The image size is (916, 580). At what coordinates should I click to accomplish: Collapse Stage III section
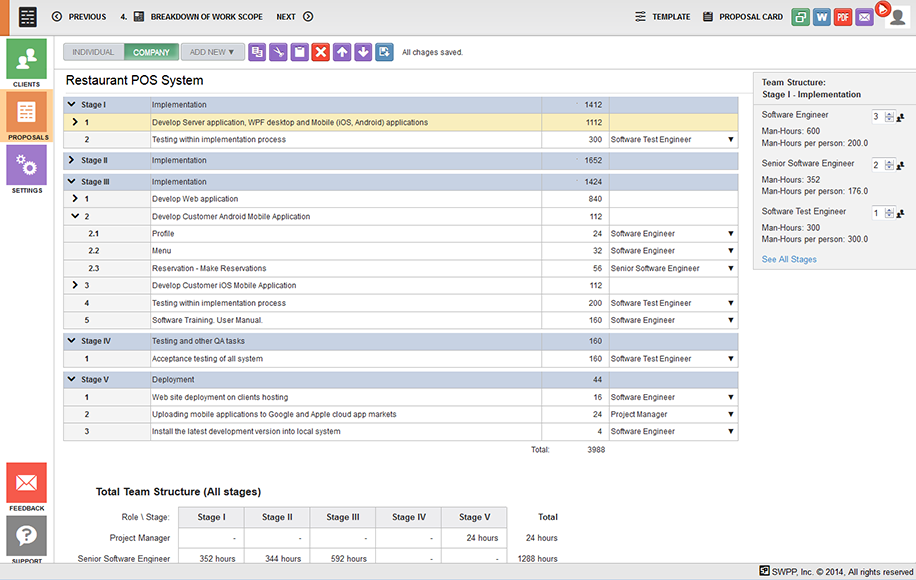[x=71, y=182]
